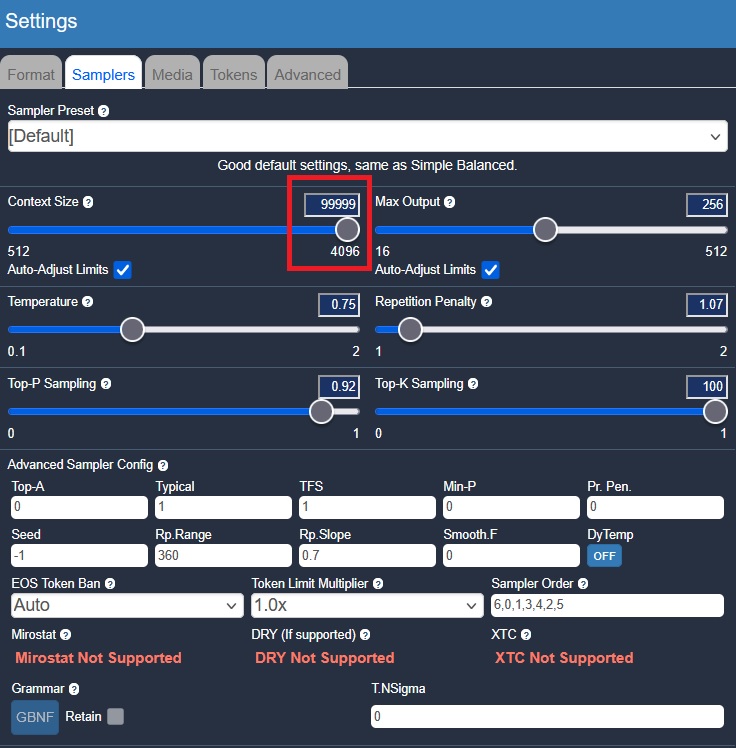Click the Temperature value box 0.75
The image size is (736, 748).
tap(339, 305)
